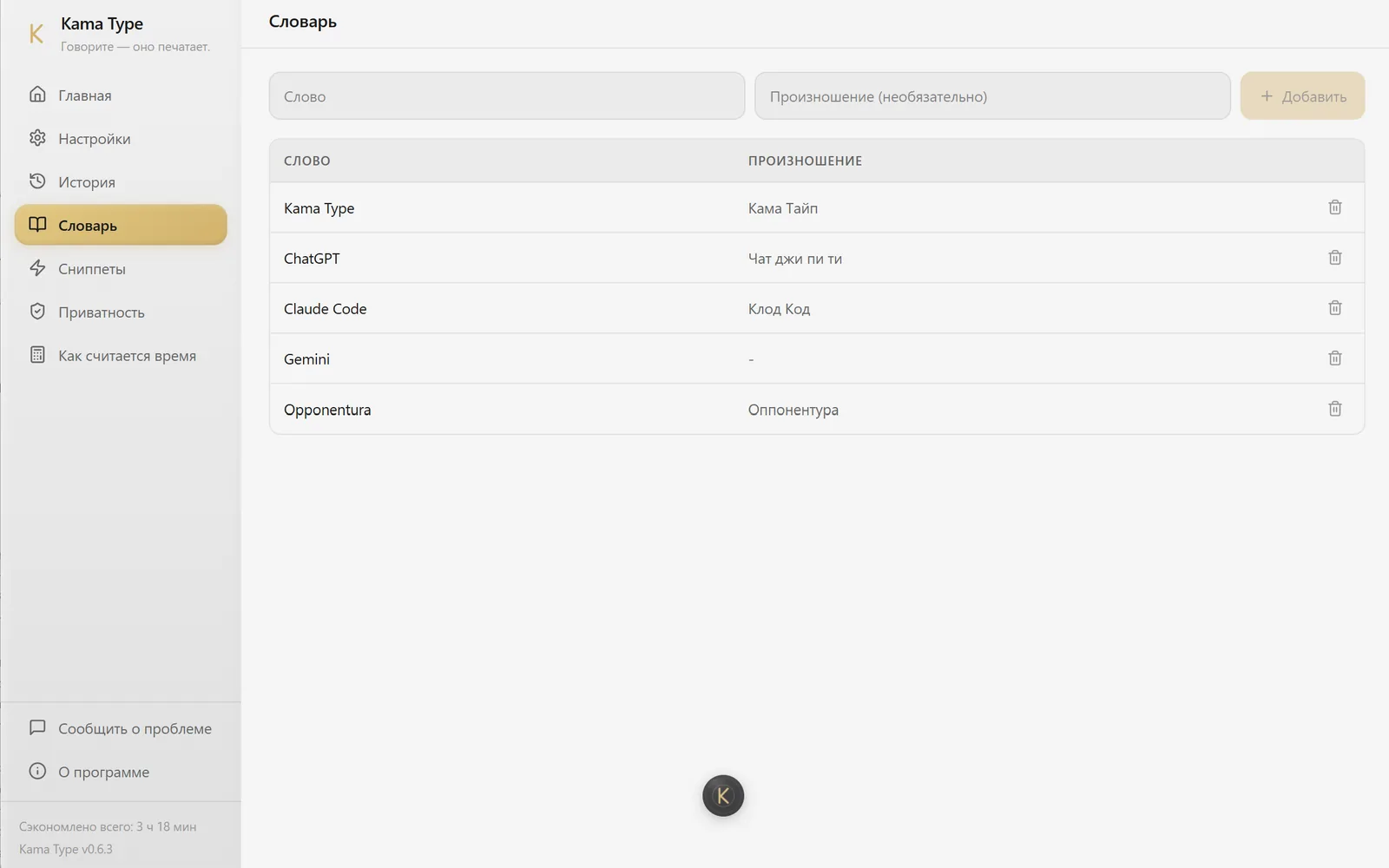
Task: Open Настройки gear icon
Action: [37, 138]
